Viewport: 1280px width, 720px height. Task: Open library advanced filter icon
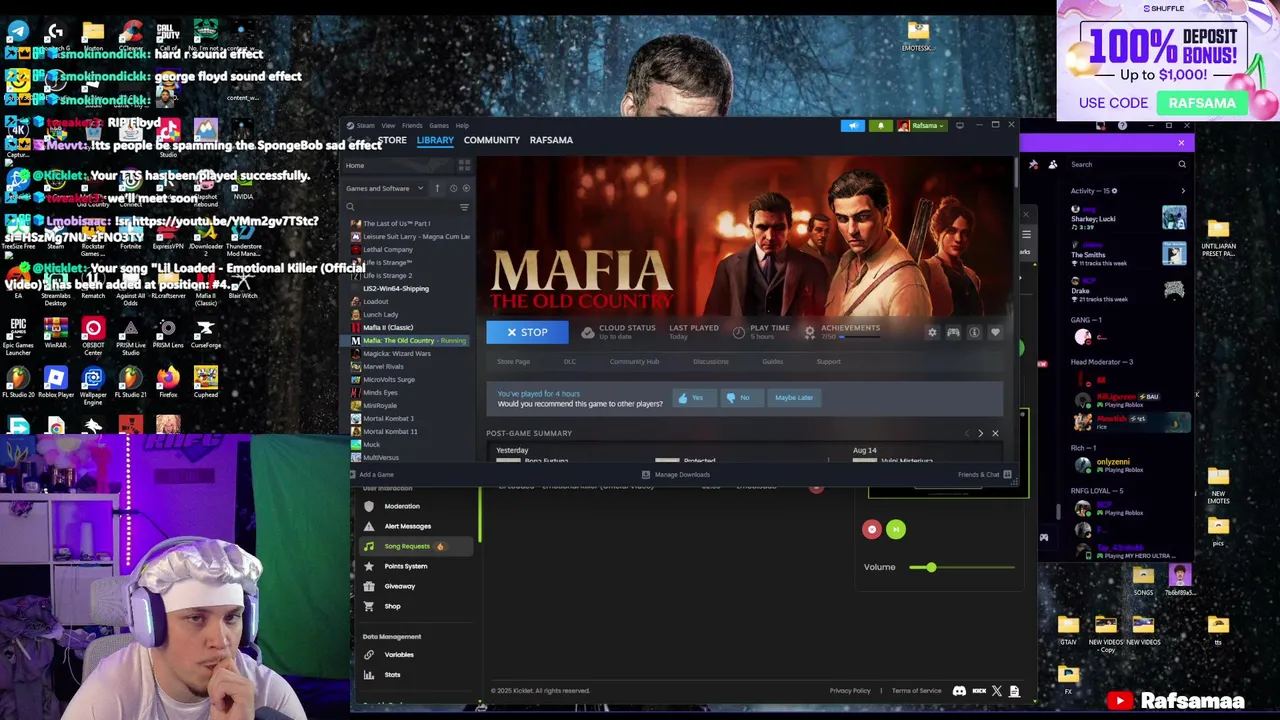464,207
